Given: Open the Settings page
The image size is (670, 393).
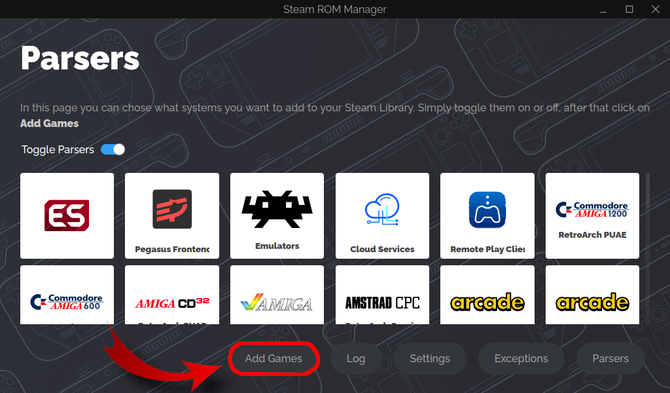Looking at the screenshot, I should tap(430, 358).
